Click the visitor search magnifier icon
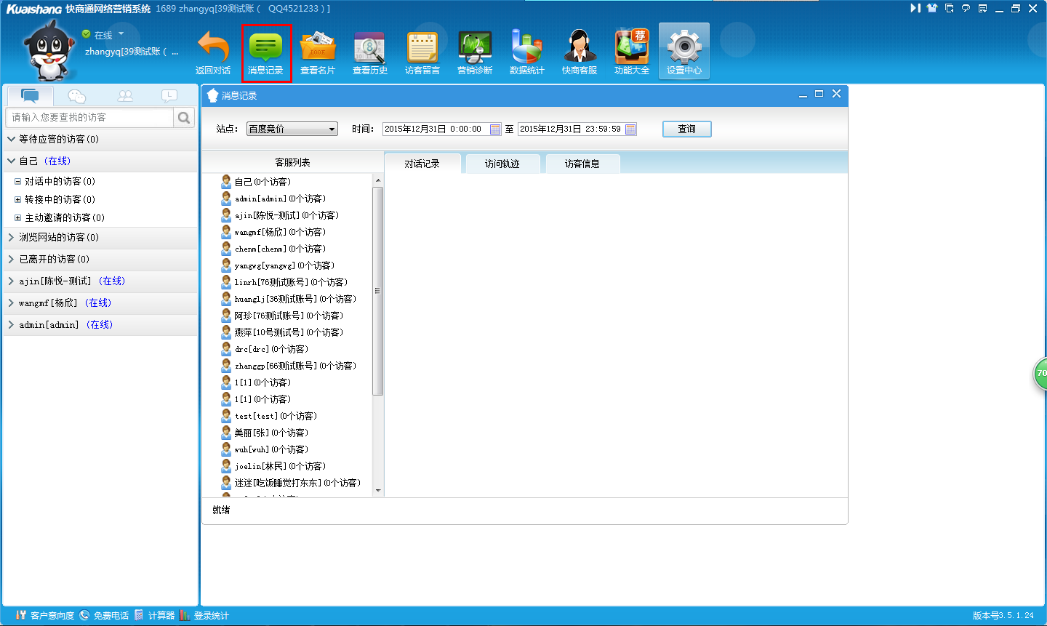The width and height of the screenshot is (1047, 626). 185,118
